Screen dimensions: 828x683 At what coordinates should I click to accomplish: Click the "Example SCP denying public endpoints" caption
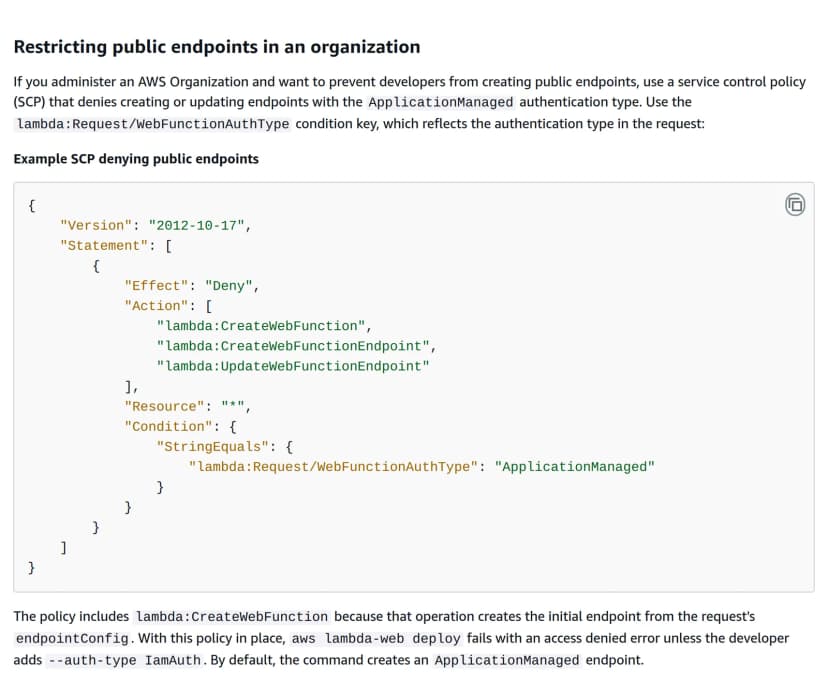[136, 159]
